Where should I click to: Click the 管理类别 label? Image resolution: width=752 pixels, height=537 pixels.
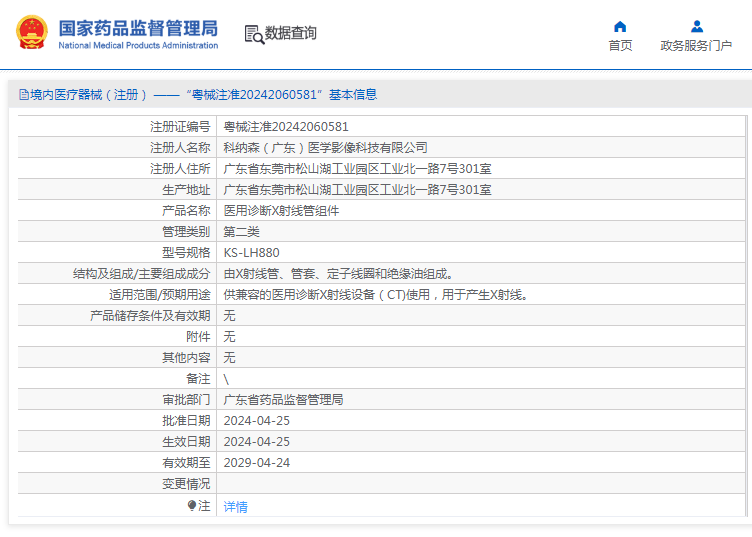click(186, 232)
